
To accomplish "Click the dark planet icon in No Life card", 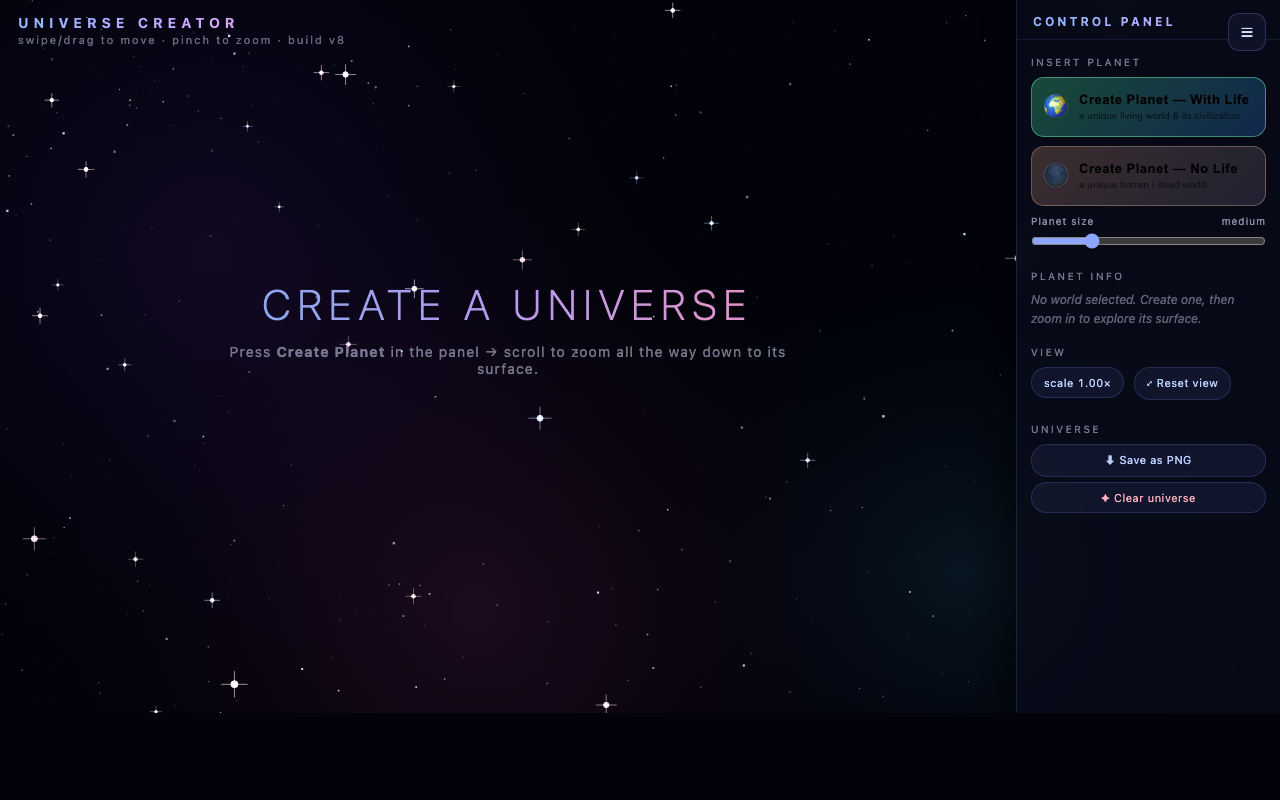I will pyautogui.click(x=1056, y=175).
